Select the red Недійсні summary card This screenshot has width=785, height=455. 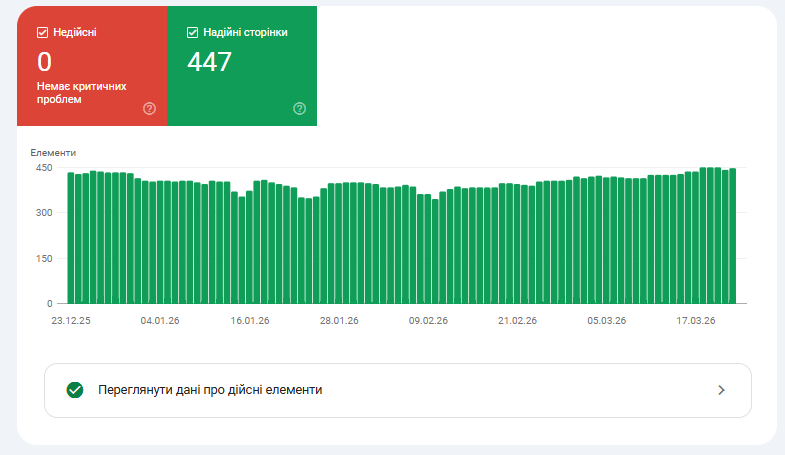(92, 66)
